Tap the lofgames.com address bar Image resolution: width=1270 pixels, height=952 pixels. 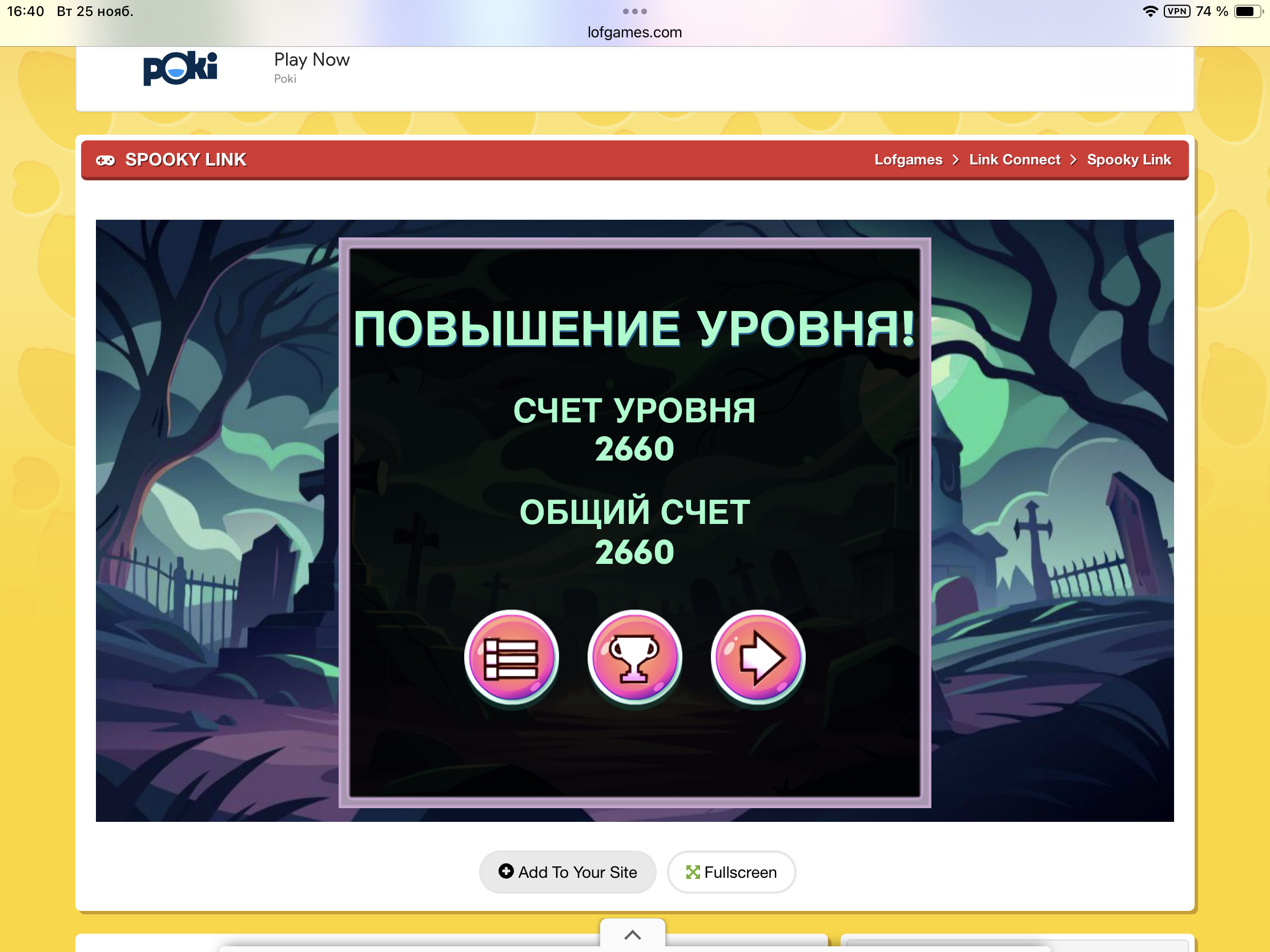(x=634, y=33)
